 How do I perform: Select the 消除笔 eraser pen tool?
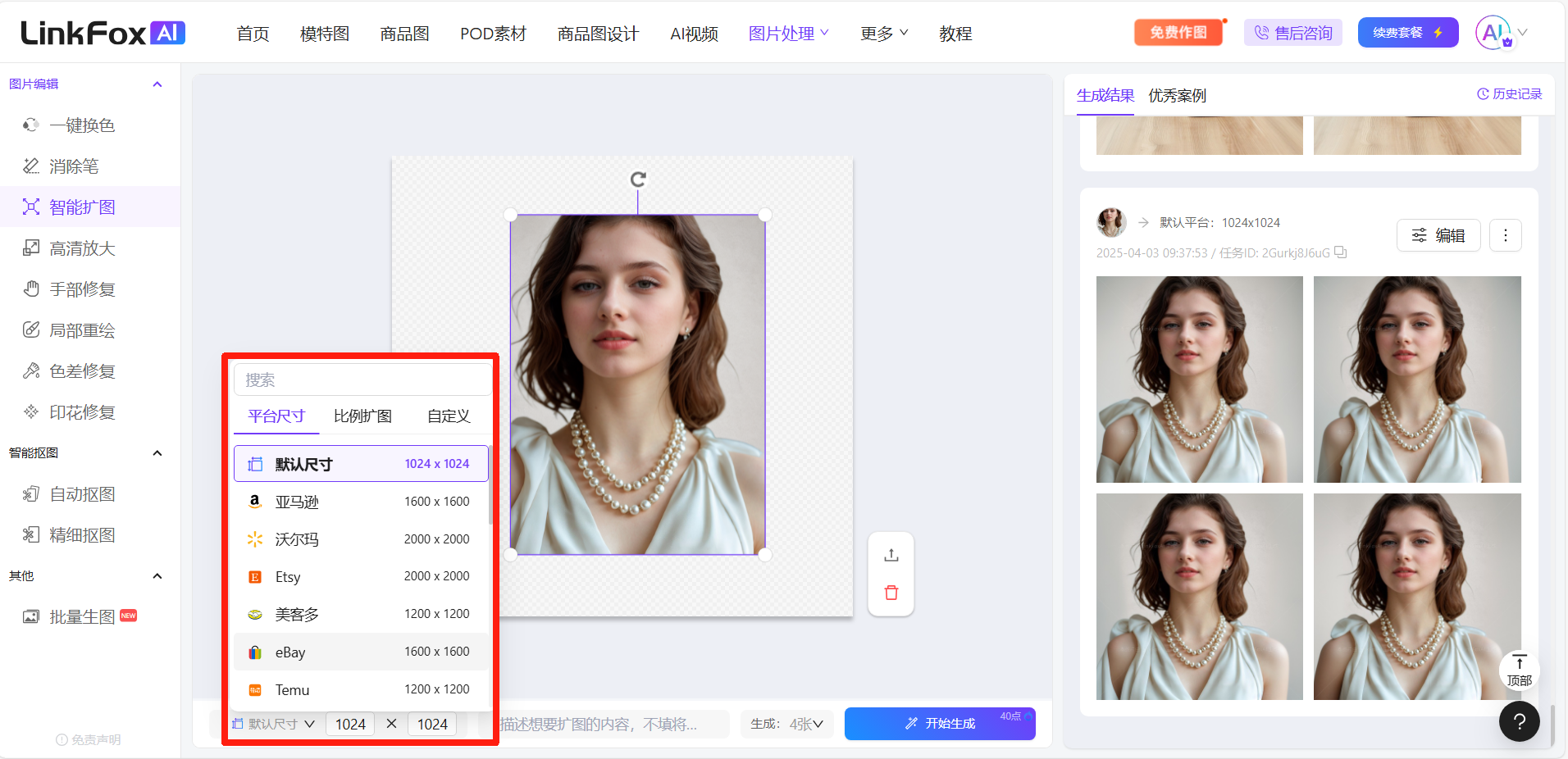[x=73, y=166]
